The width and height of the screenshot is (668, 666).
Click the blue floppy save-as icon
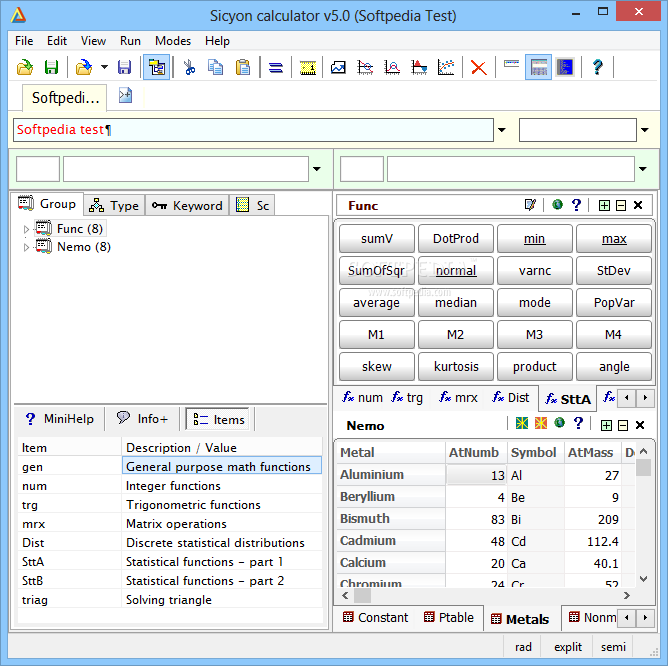click(124, 67)
